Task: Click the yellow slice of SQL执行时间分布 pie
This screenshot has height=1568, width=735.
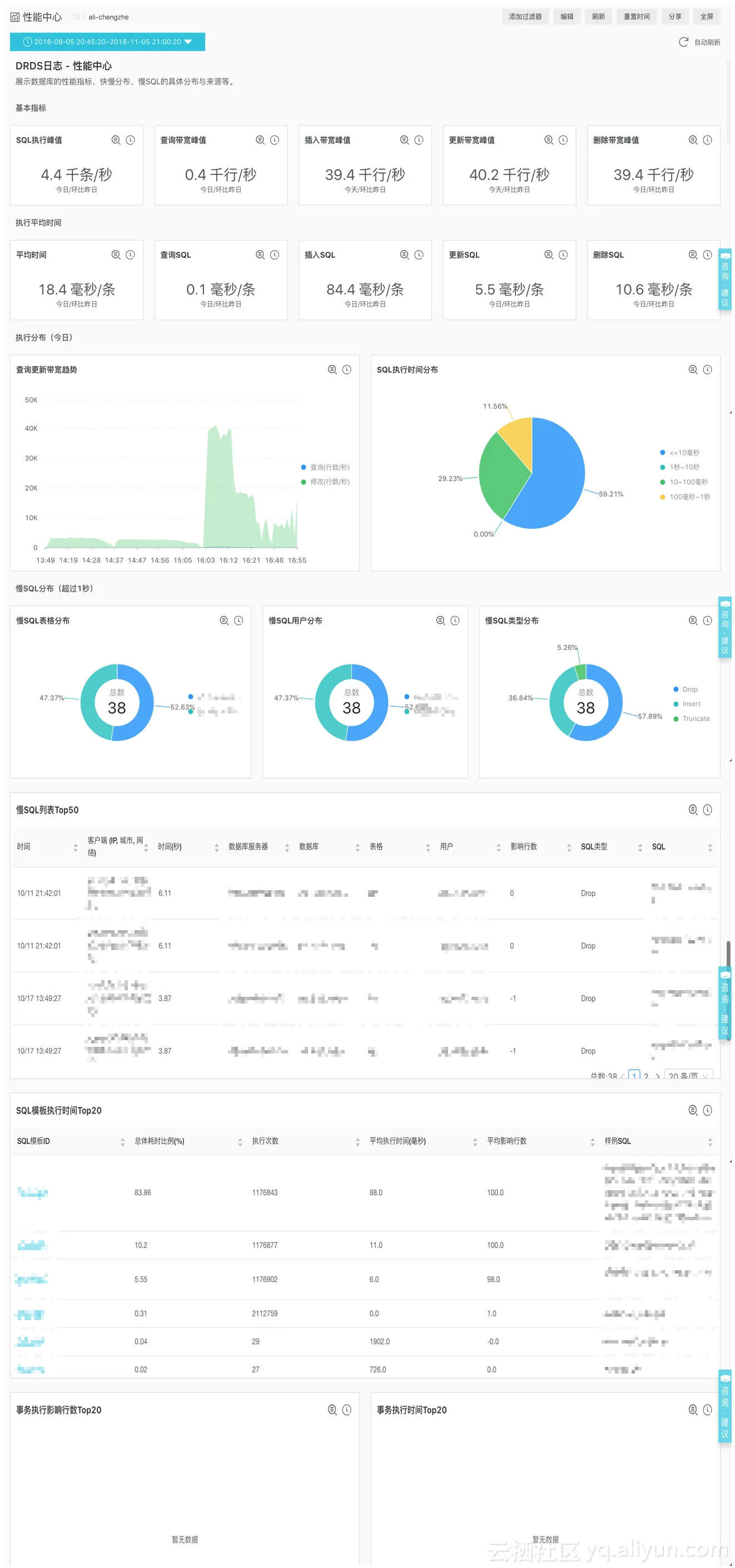Action: coord(518,435)
